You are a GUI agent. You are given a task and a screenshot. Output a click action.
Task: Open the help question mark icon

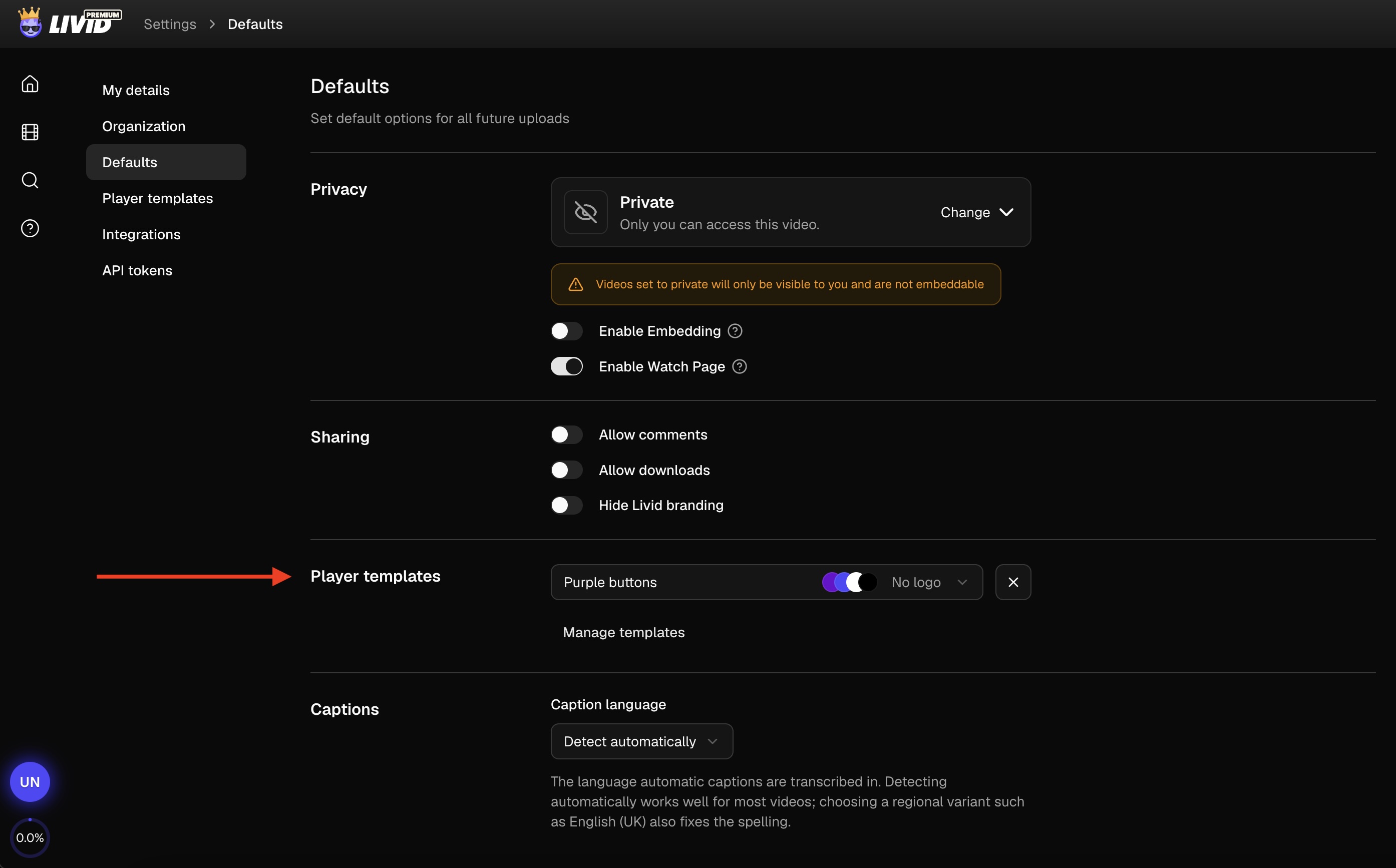pos(30,228)
